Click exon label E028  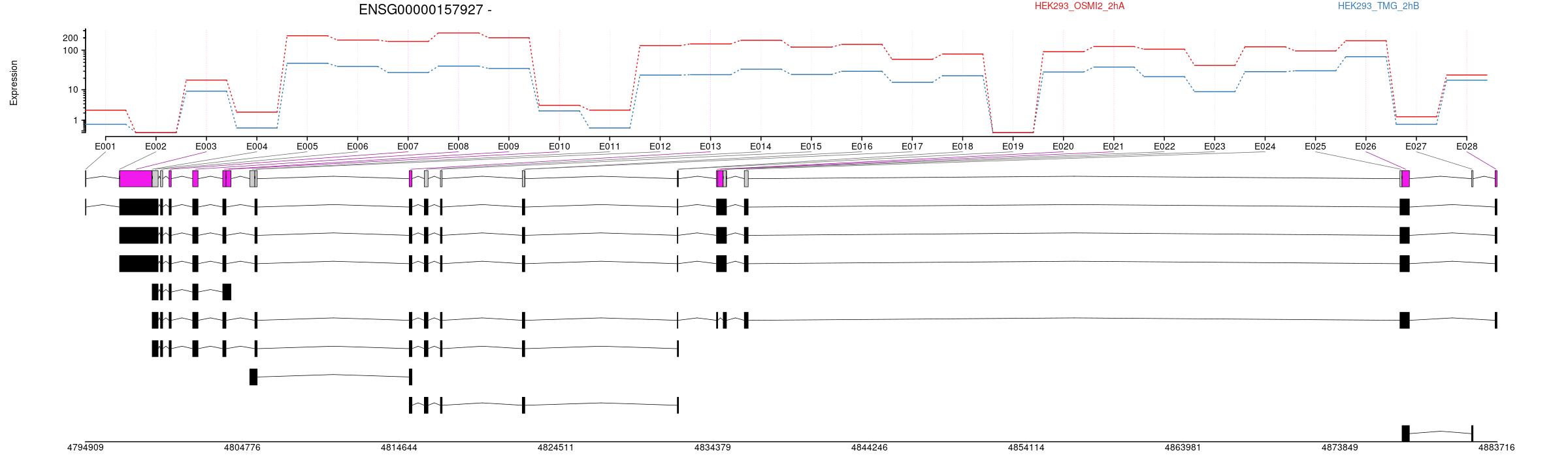(x=1467, y=146)
